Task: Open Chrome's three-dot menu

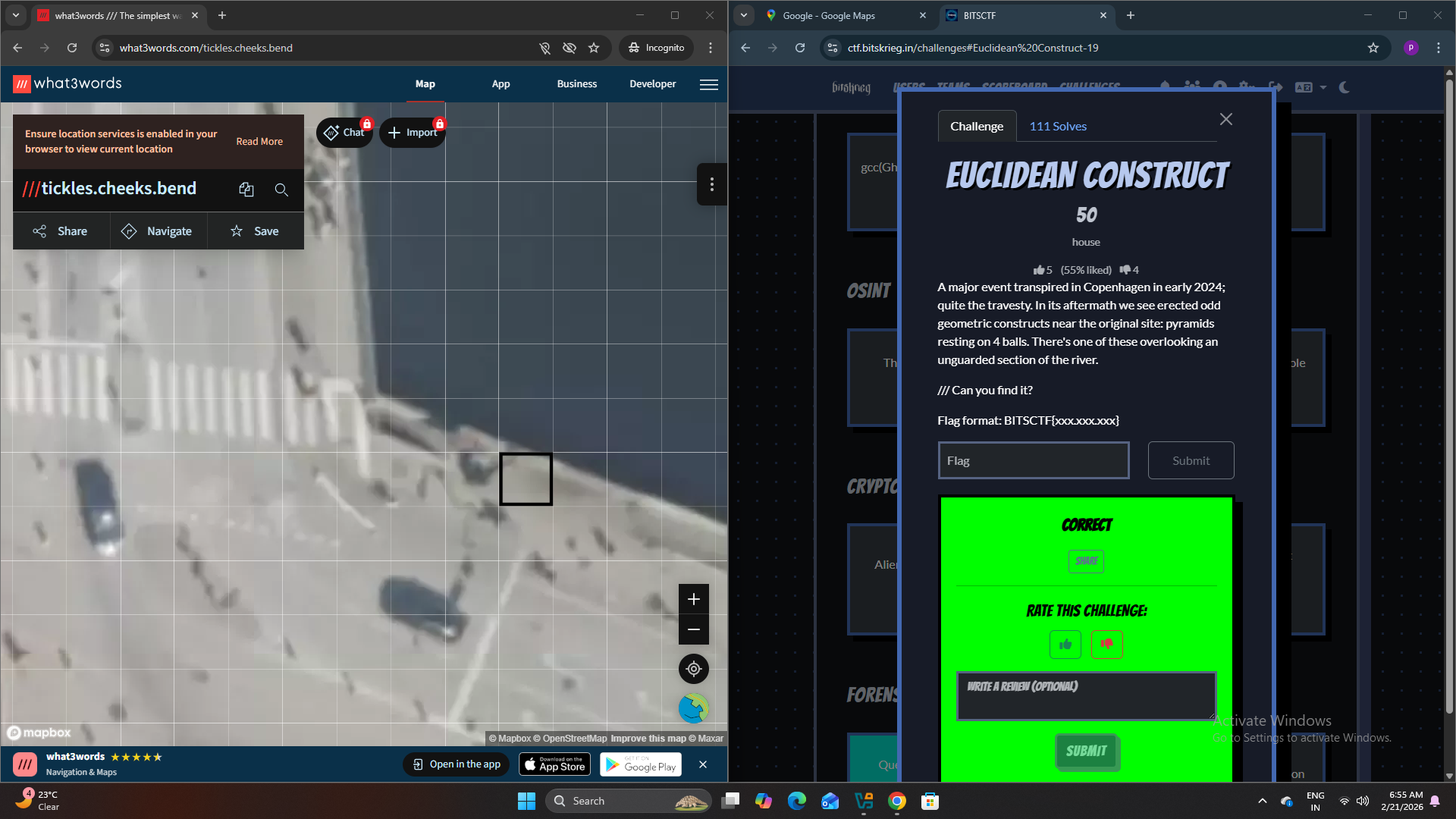Action: click(x=1439, y=47)
